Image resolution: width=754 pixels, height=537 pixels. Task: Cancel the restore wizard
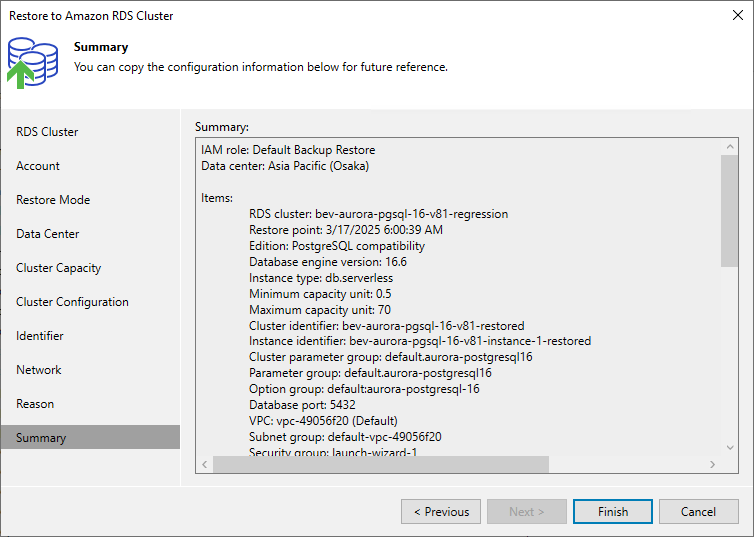pos(698,512)
